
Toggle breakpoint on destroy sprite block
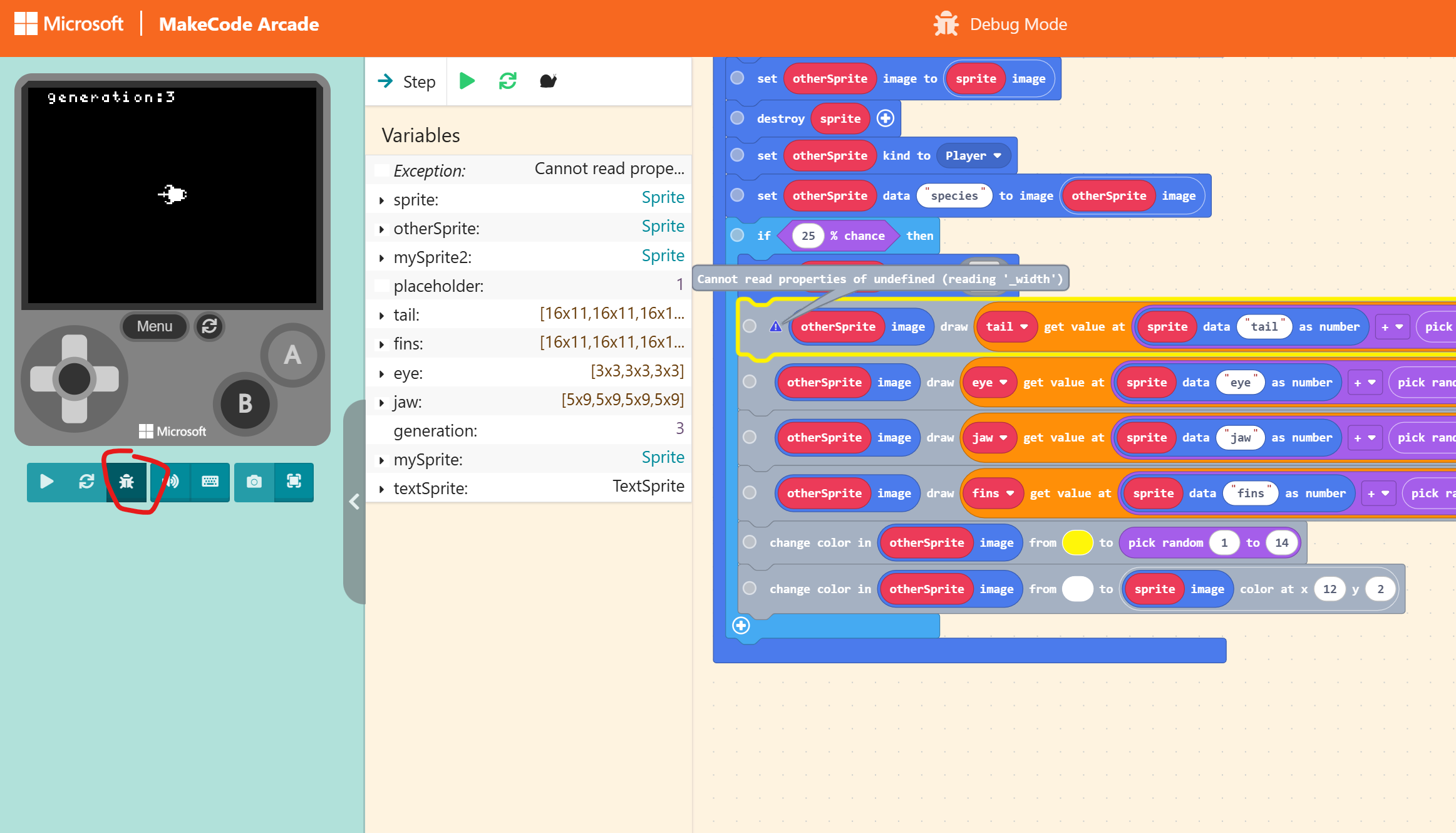tap(738, 118)
